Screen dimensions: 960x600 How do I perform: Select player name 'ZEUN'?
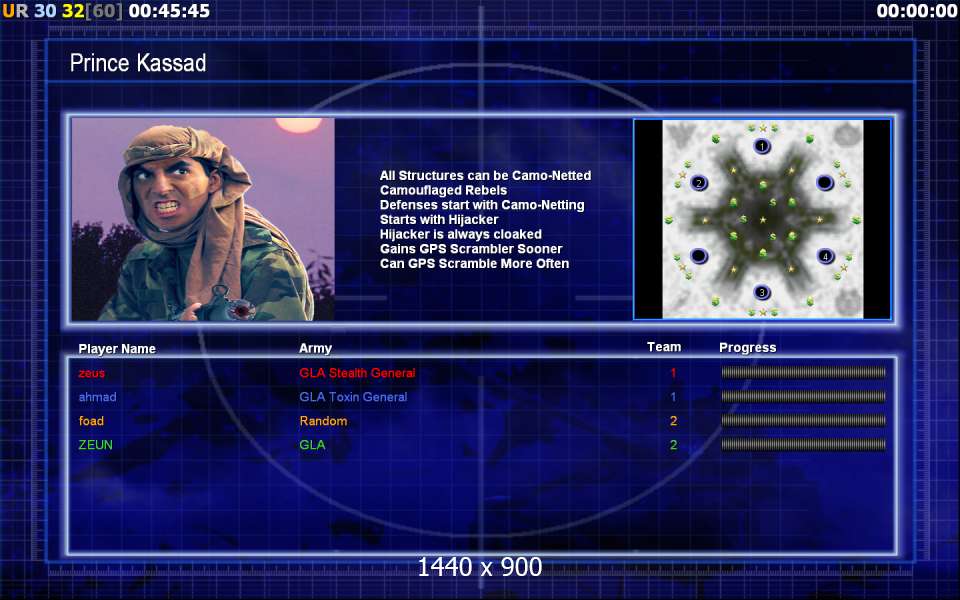pyautogui.click(x=96, y=444)
